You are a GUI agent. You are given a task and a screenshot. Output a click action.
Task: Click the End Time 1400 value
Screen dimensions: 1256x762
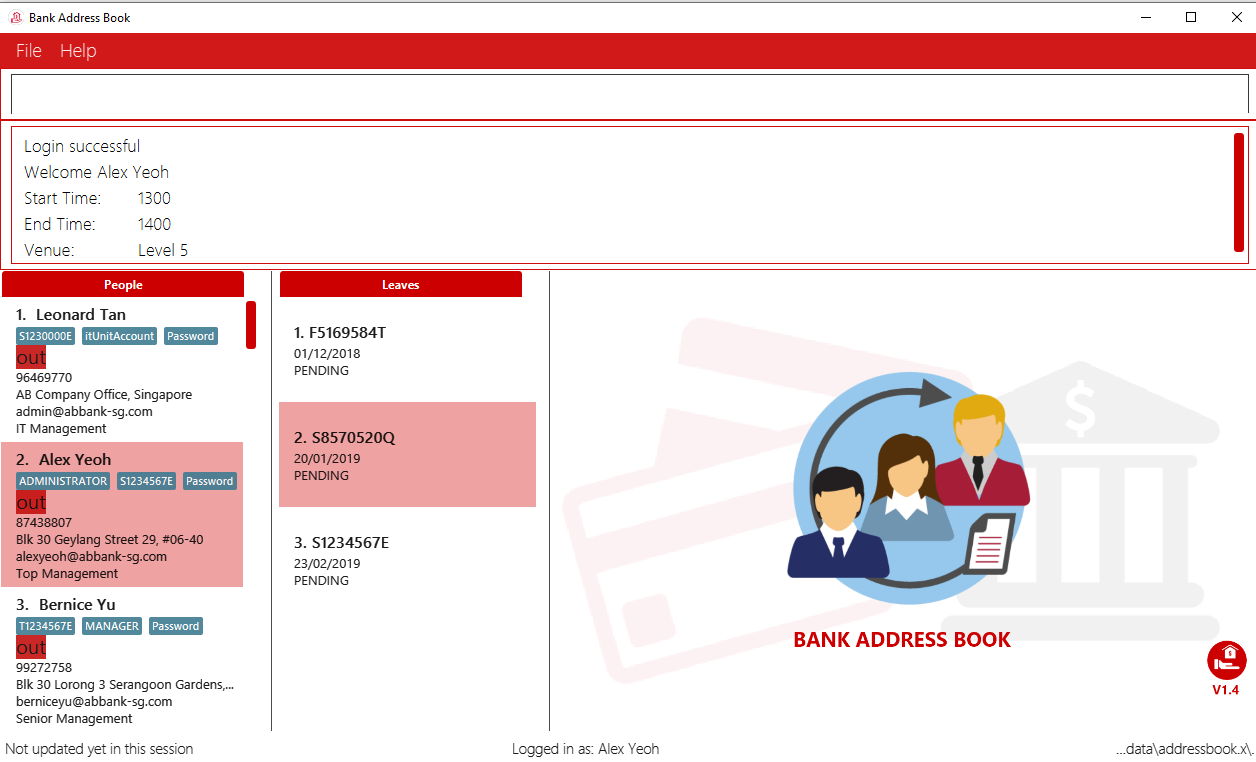(154, 224)
